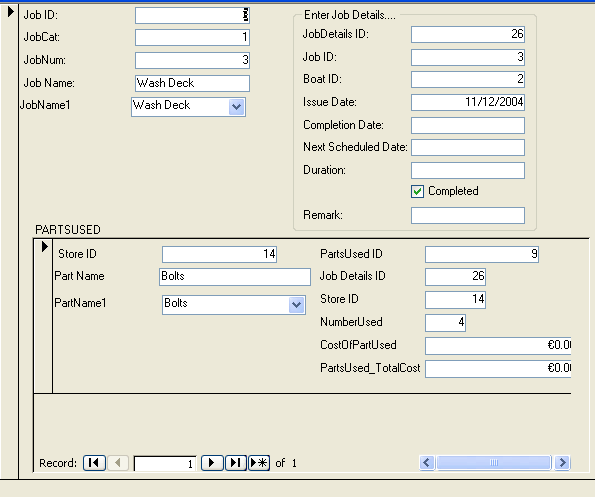Click the Job Name field showing Wash Deck

pyautogui.click(x=192, y=83)
